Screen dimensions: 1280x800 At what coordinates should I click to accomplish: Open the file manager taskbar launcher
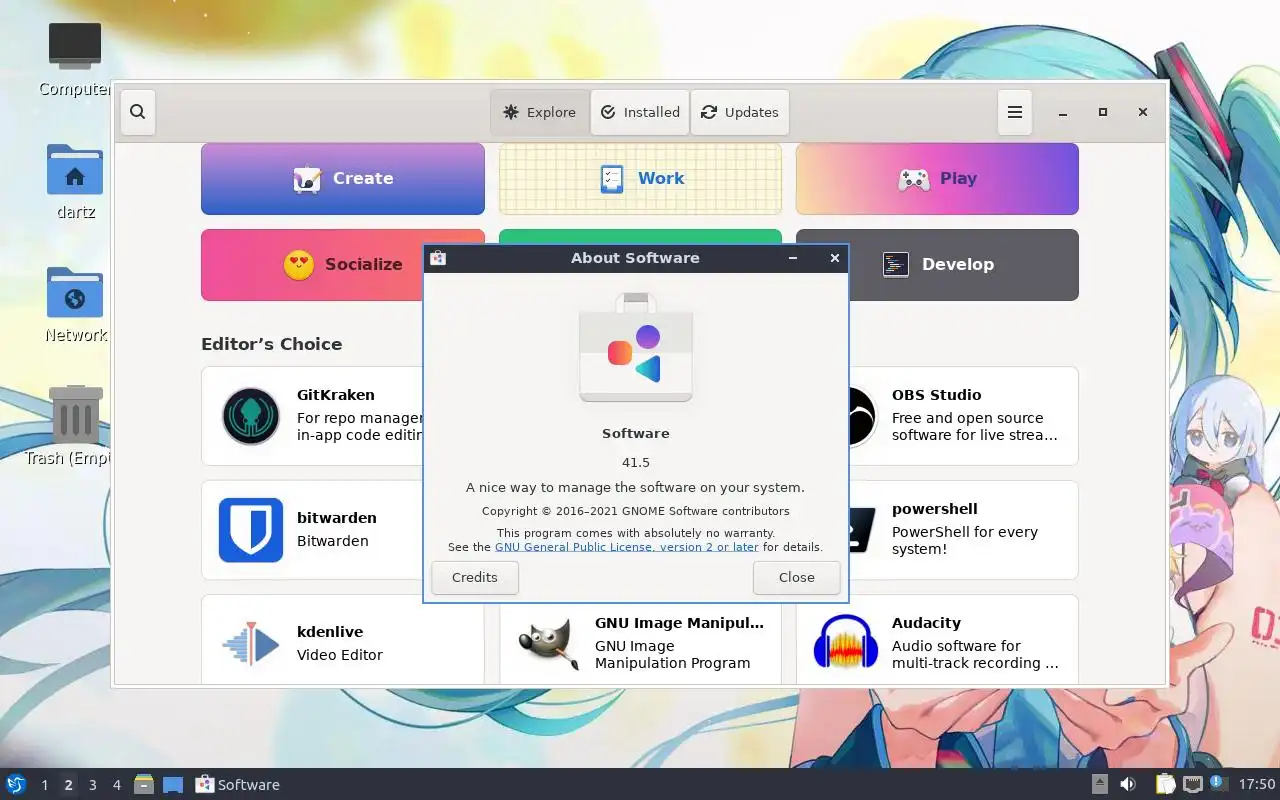(x=144, y=784)
